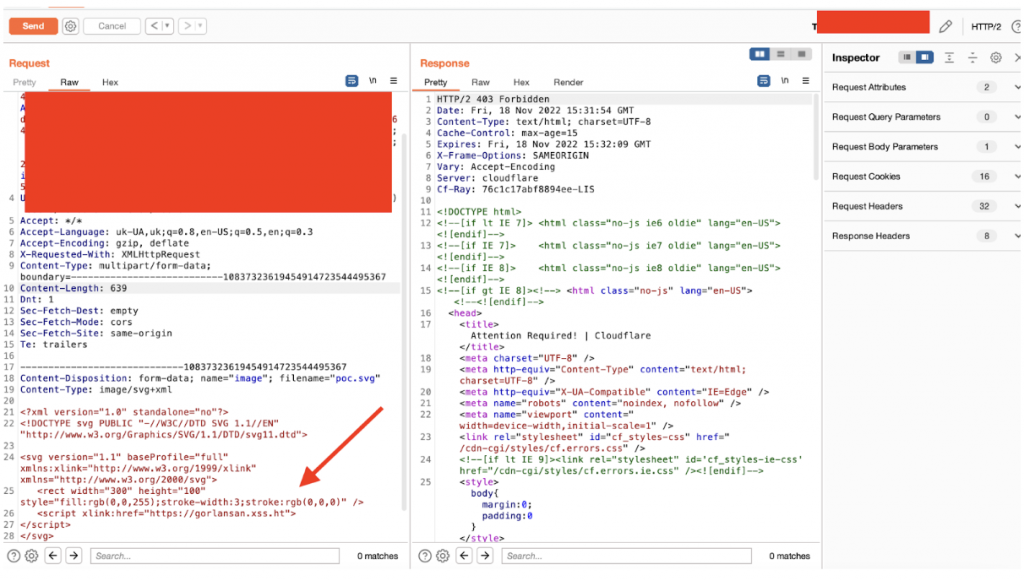Switch to stacked top-bottom layout

pyautogui.click(x=780, y=54)
